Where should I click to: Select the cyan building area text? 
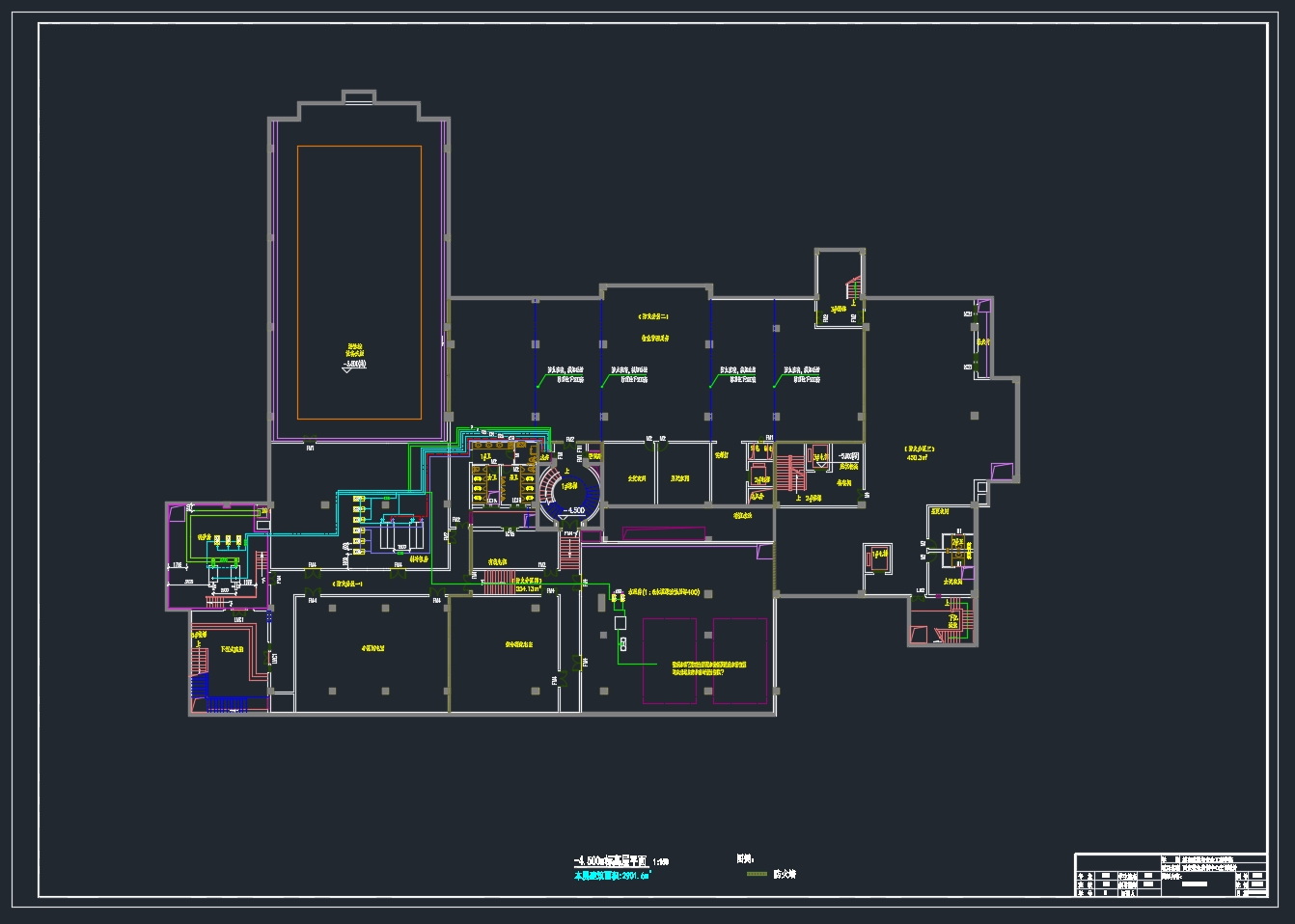pyautogui.click(x=613, y=876)
